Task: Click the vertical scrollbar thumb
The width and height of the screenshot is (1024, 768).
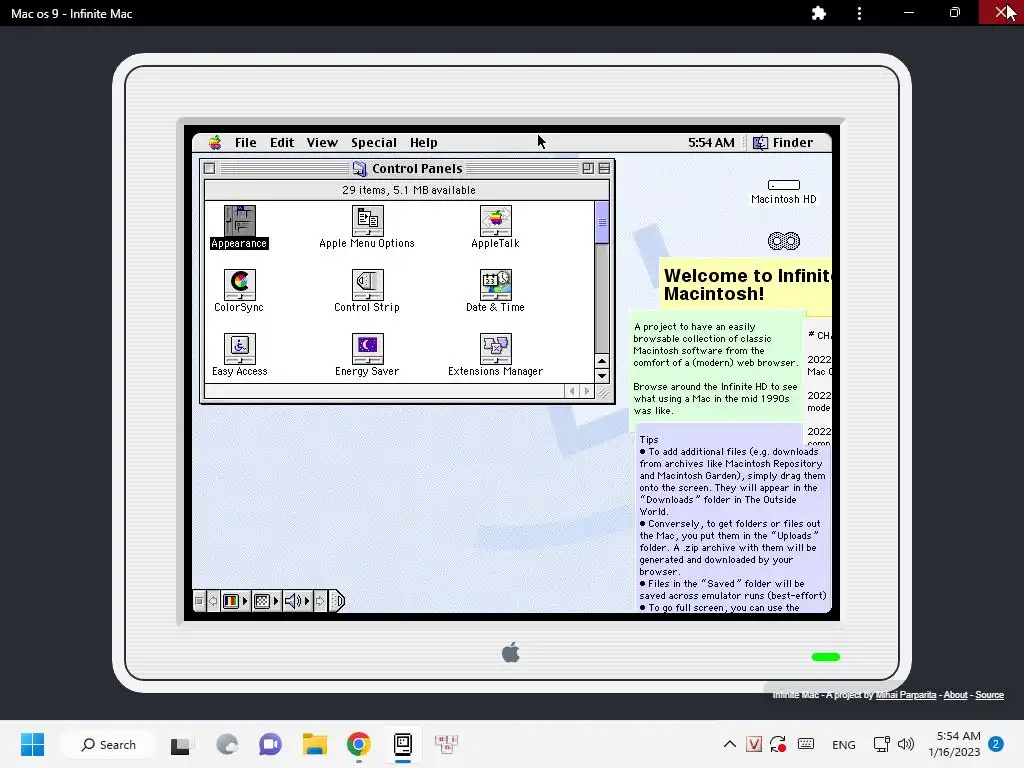Action: click(x=602, y=222)
